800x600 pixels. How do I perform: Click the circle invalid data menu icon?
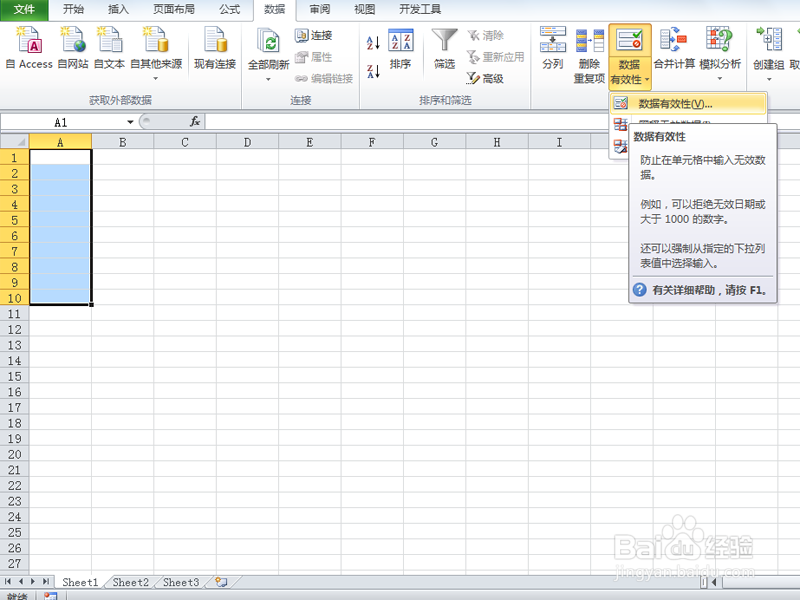pyautogui.click(x=620, y=124)
